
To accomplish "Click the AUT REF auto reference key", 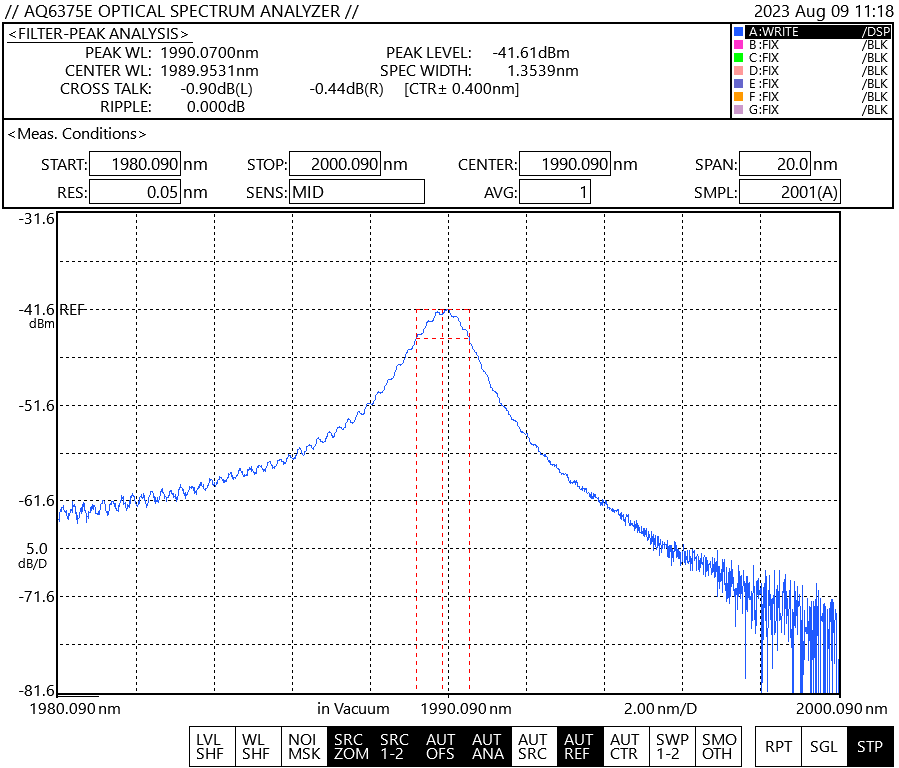I will point(578,746).
